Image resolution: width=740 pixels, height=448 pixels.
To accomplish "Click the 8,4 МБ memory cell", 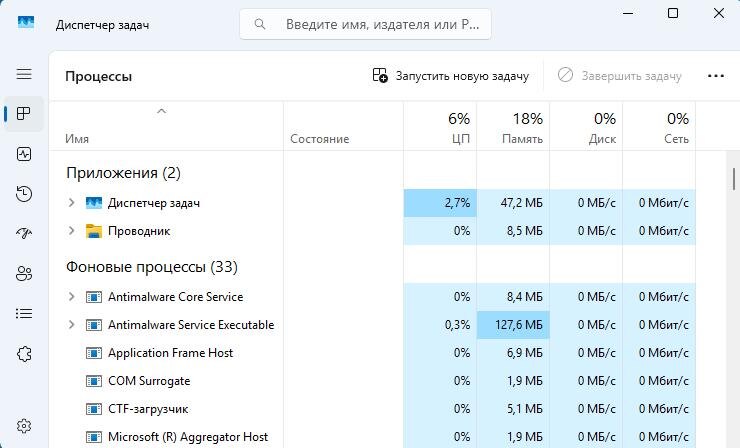I will click(x=513, y=297).
